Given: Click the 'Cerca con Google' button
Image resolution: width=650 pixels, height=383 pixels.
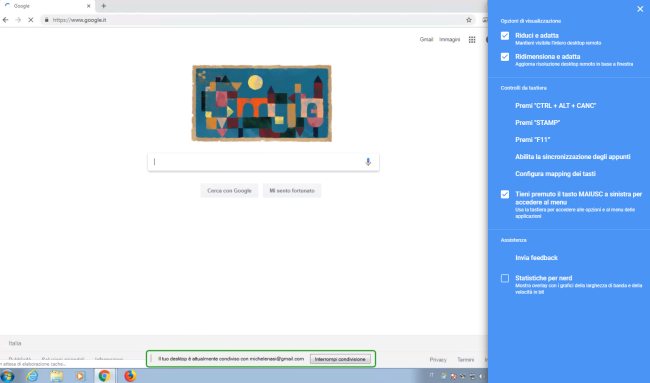Looking at the screenshot, I should (229, 191).
